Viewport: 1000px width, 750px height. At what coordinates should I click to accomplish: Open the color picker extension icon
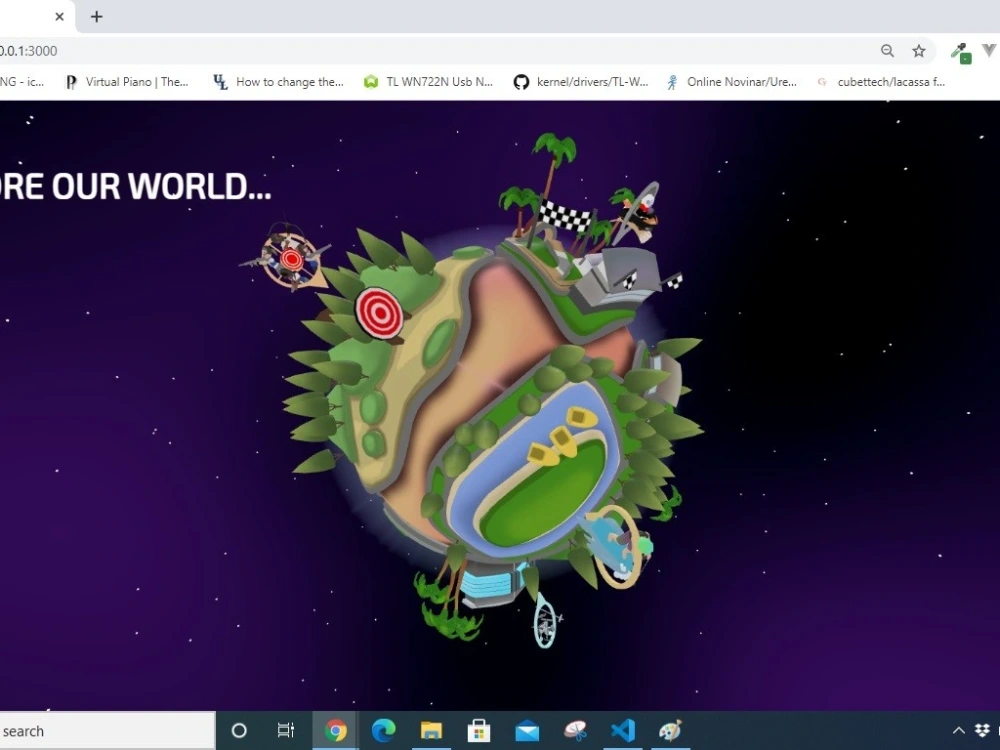point(960,52)
